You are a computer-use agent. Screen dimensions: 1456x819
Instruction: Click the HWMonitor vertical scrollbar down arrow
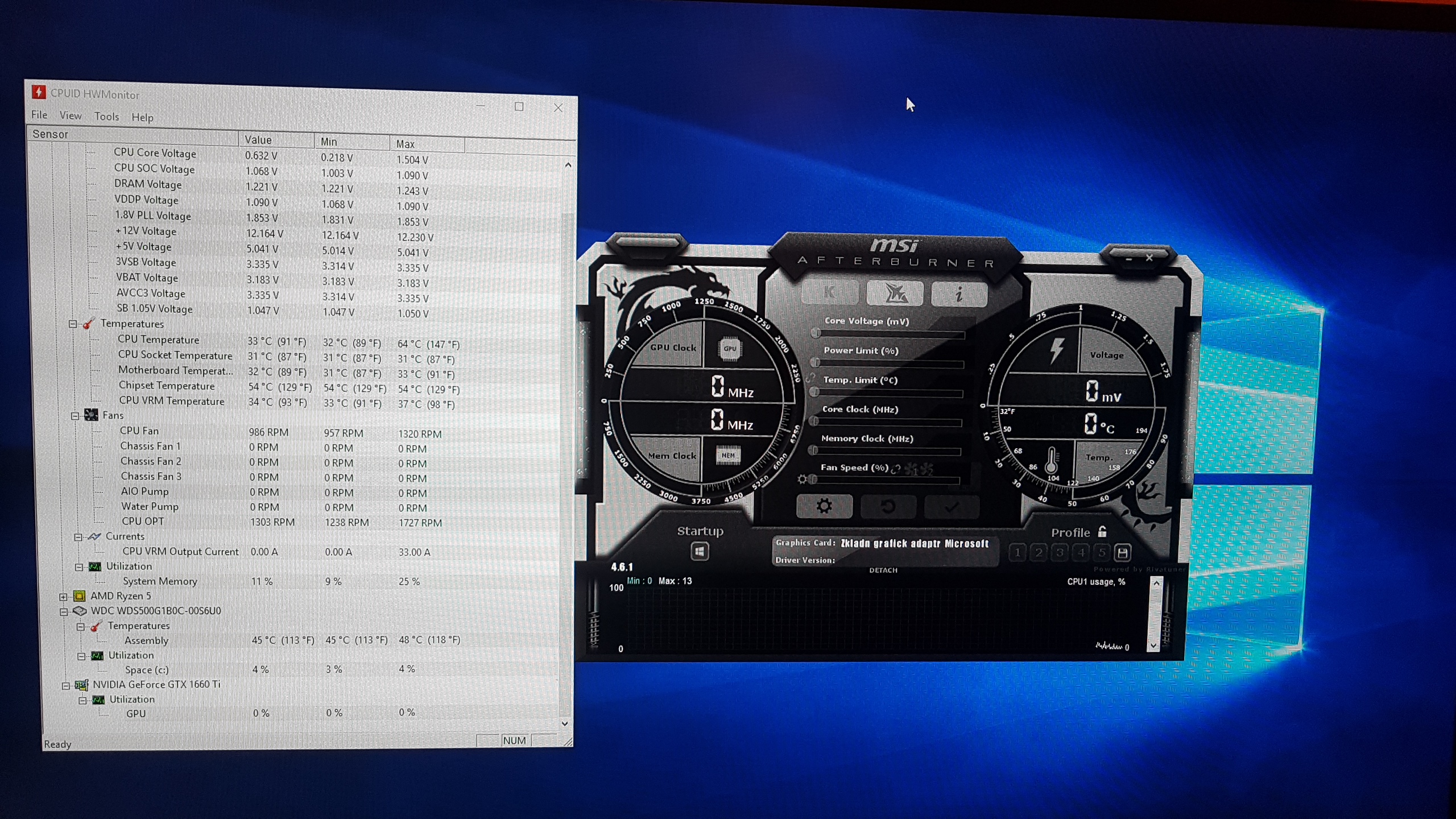(565, 723)
